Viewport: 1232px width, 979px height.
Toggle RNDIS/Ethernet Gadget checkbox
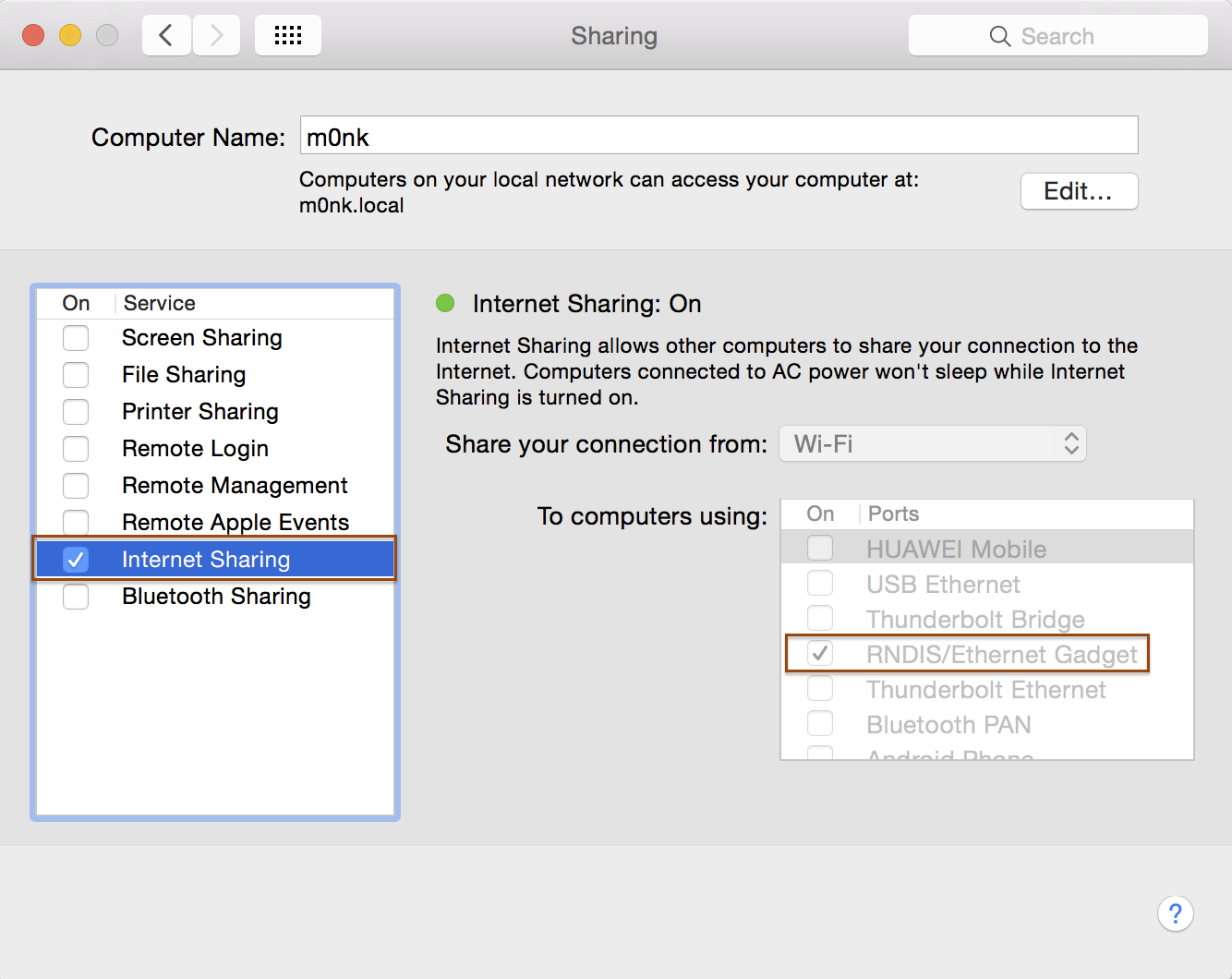click(820, 654)
